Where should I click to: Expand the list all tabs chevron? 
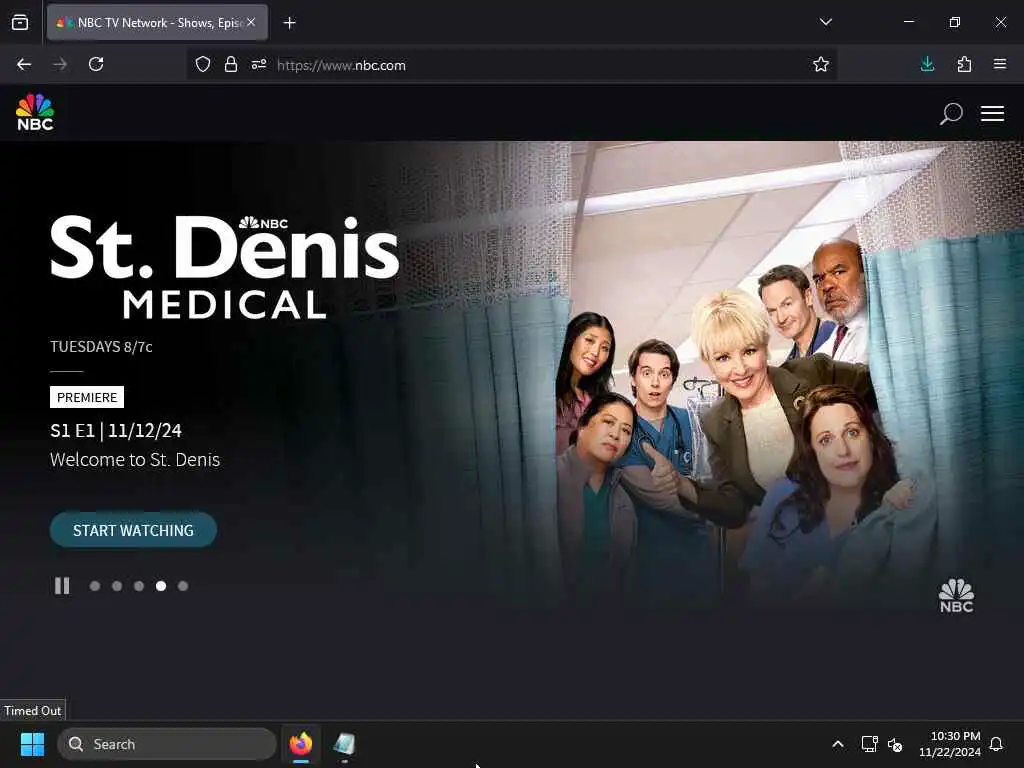[x=825, y=22]
